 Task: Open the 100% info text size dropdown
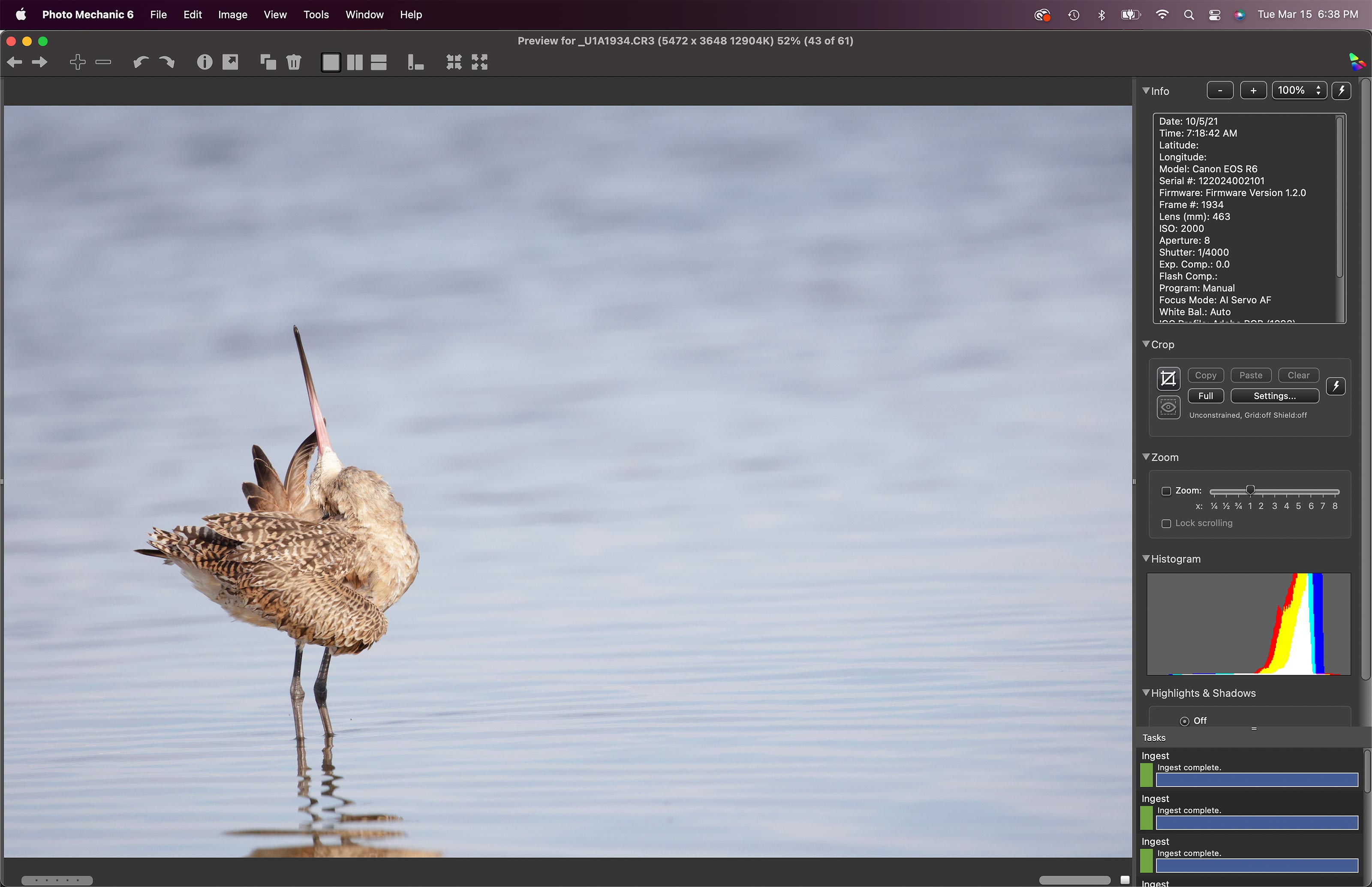(1299, 90)
